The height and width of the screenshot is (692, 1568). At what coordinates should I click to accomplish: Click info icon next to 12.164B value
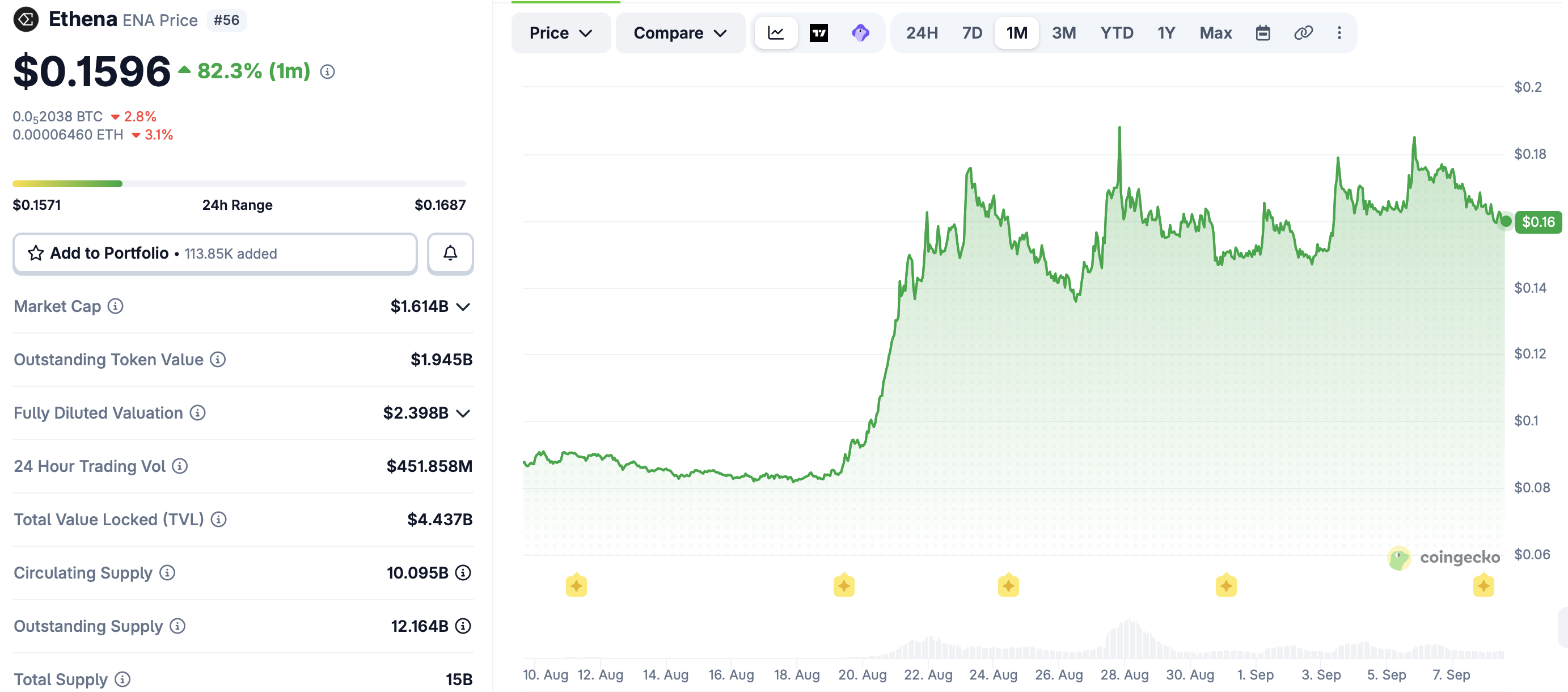[463, 626]
